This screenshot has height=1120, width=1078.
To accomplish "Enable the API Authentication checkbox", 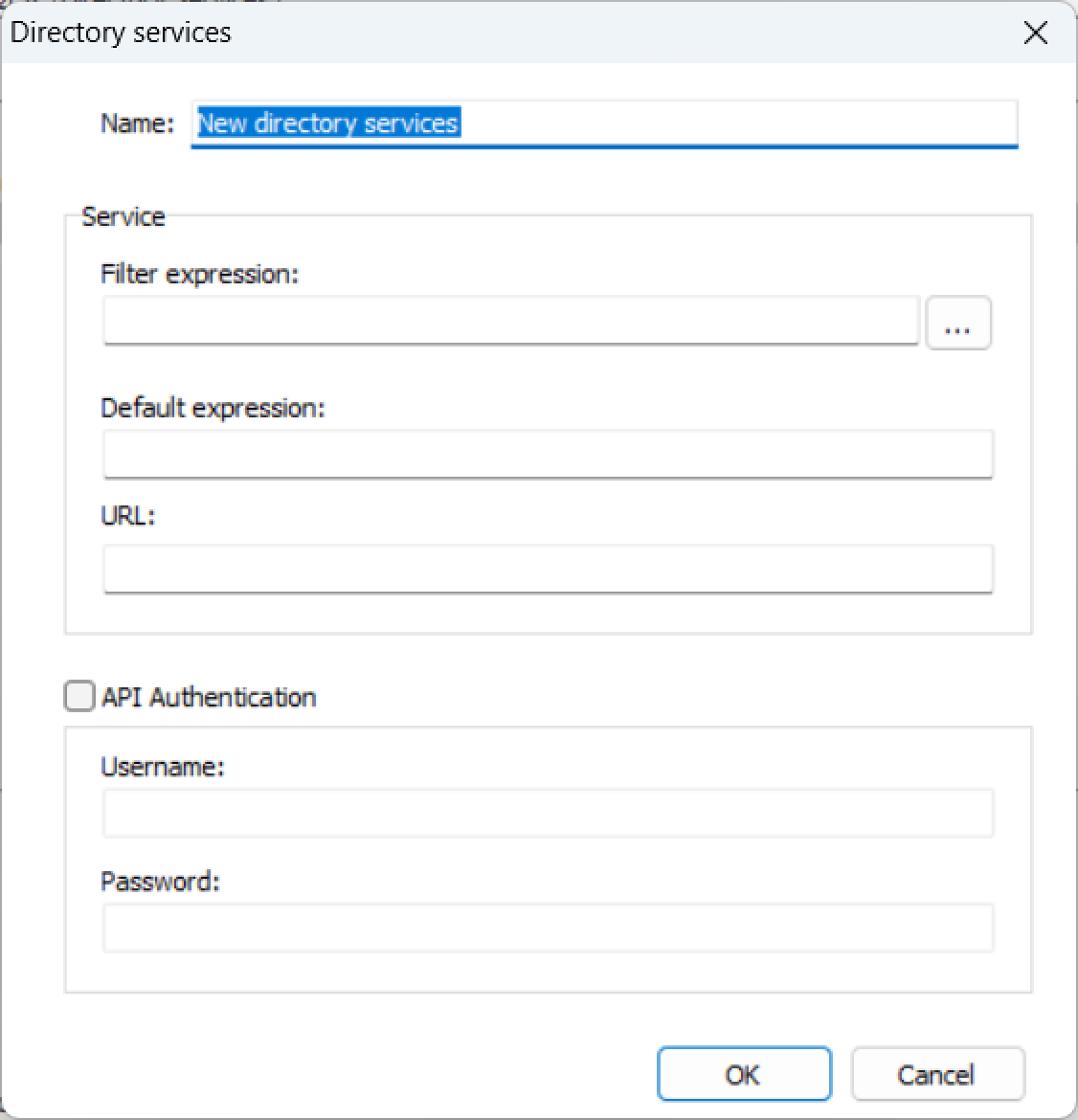I will 80,696.
